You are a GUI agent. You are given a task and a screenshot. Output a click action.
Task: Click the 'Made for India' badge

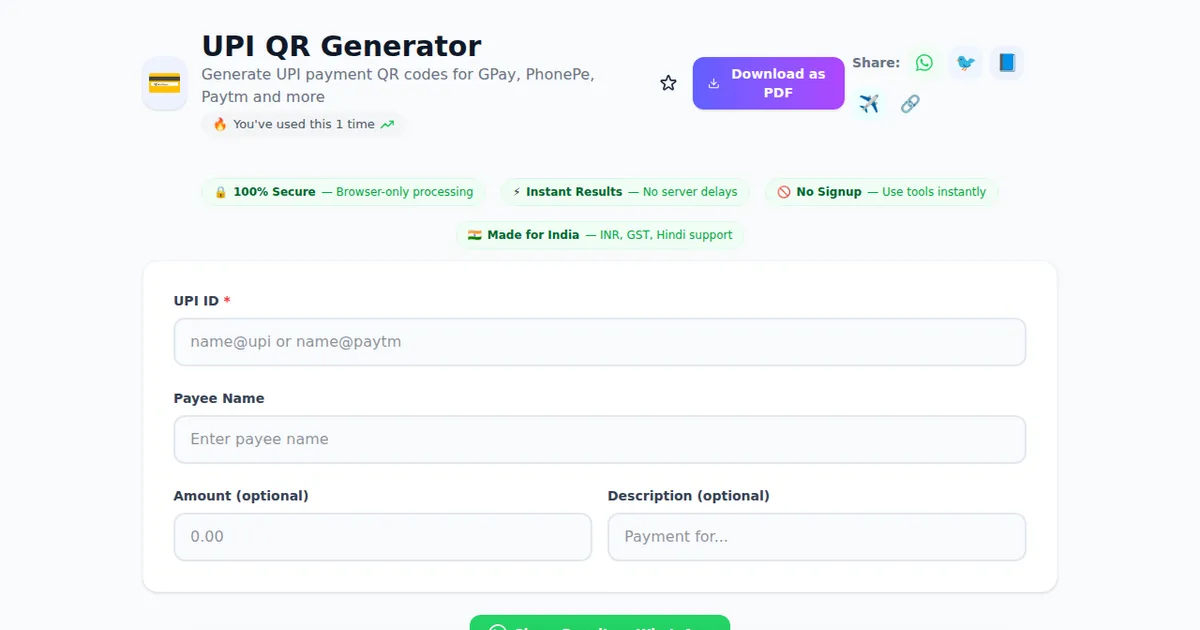[600, 234]
